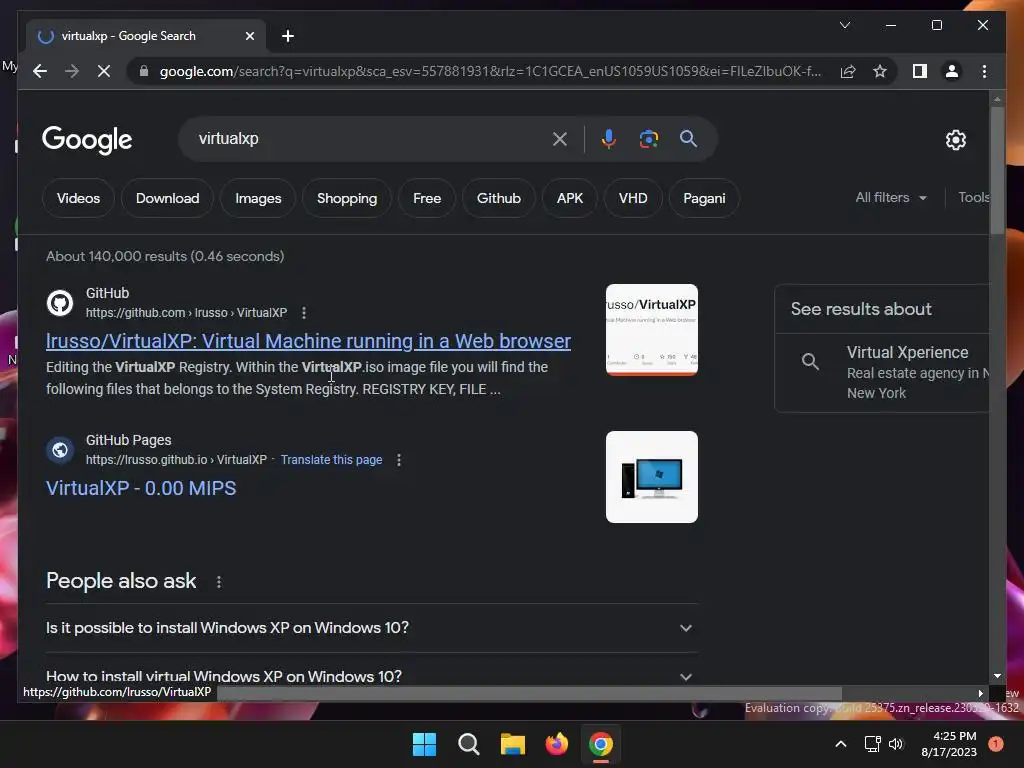Screen dimensions: 1024x768
Task: Go back with the browser back arrow
Action: point(40,71)
